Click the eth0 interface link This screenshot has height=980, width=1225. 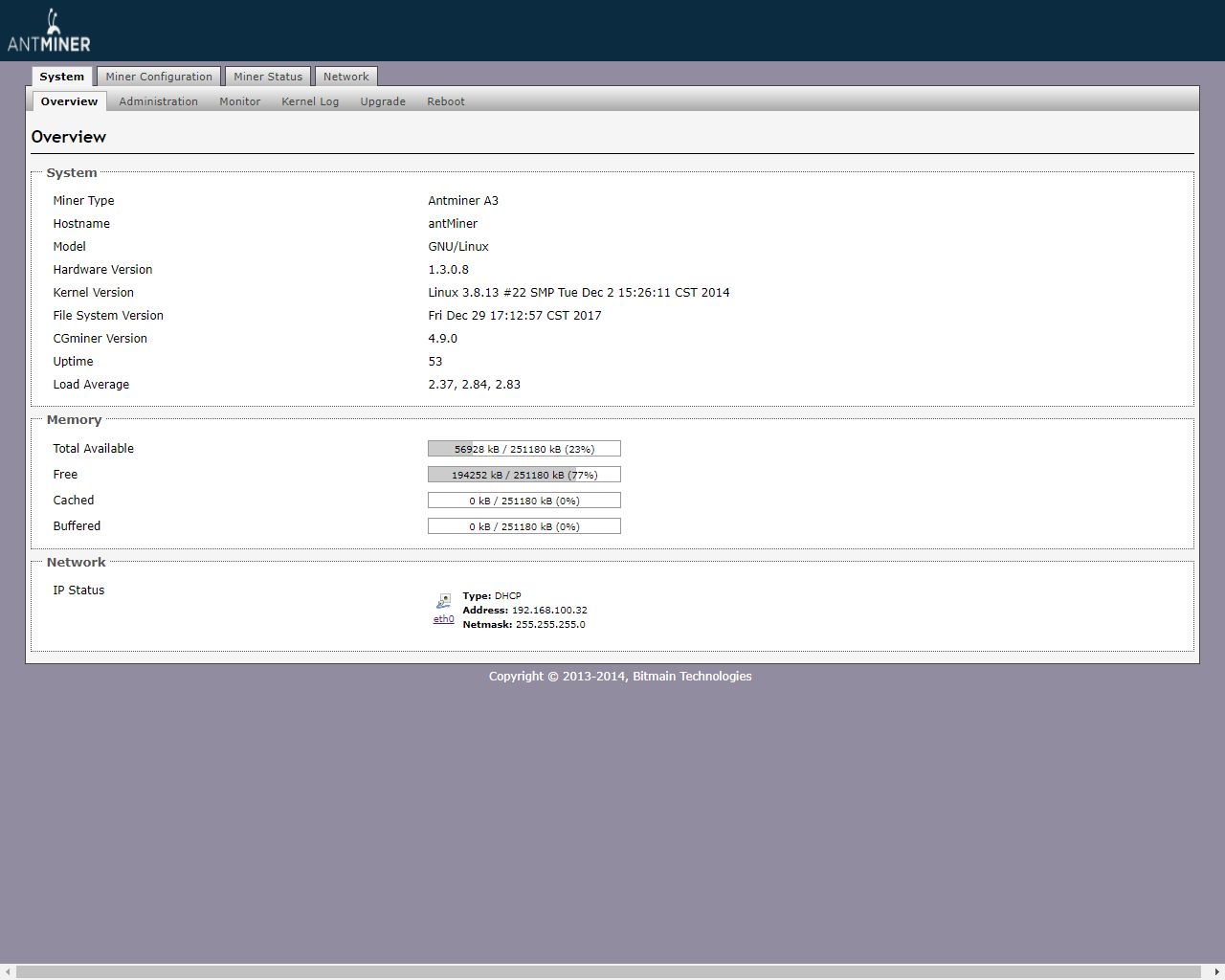(x=444, y=619)
